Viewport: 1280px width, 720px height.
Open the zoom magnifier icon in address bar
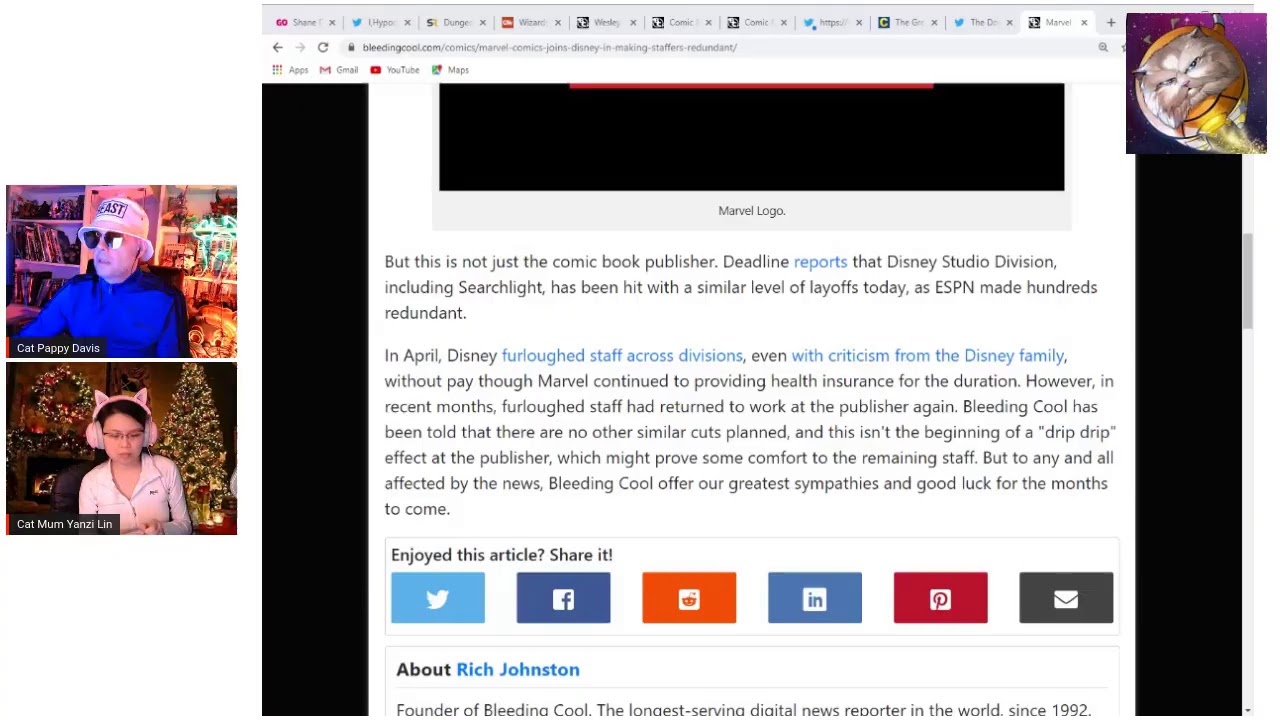[1103, 47]
